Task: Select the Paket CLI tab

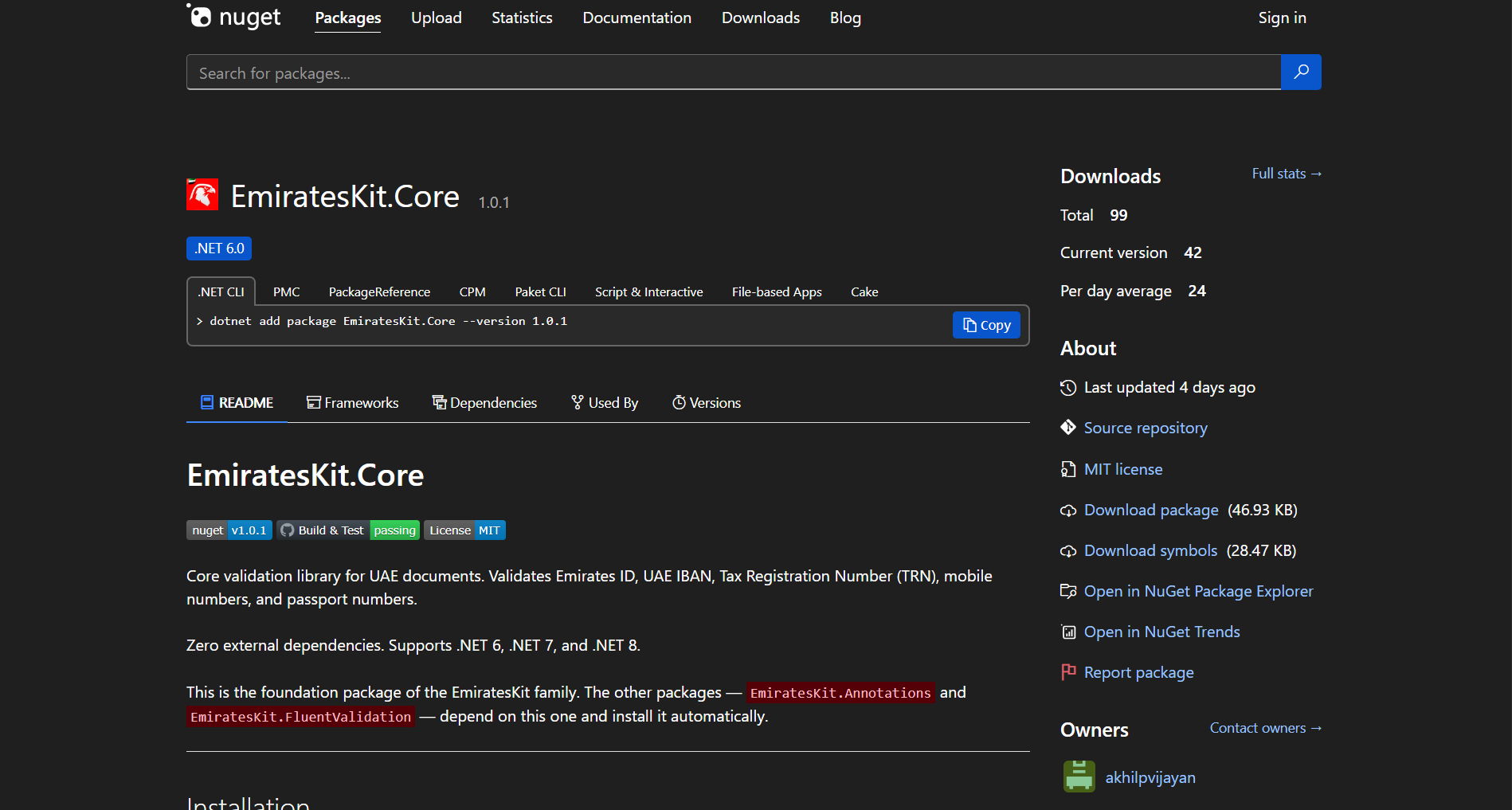Action: [540, 292]
